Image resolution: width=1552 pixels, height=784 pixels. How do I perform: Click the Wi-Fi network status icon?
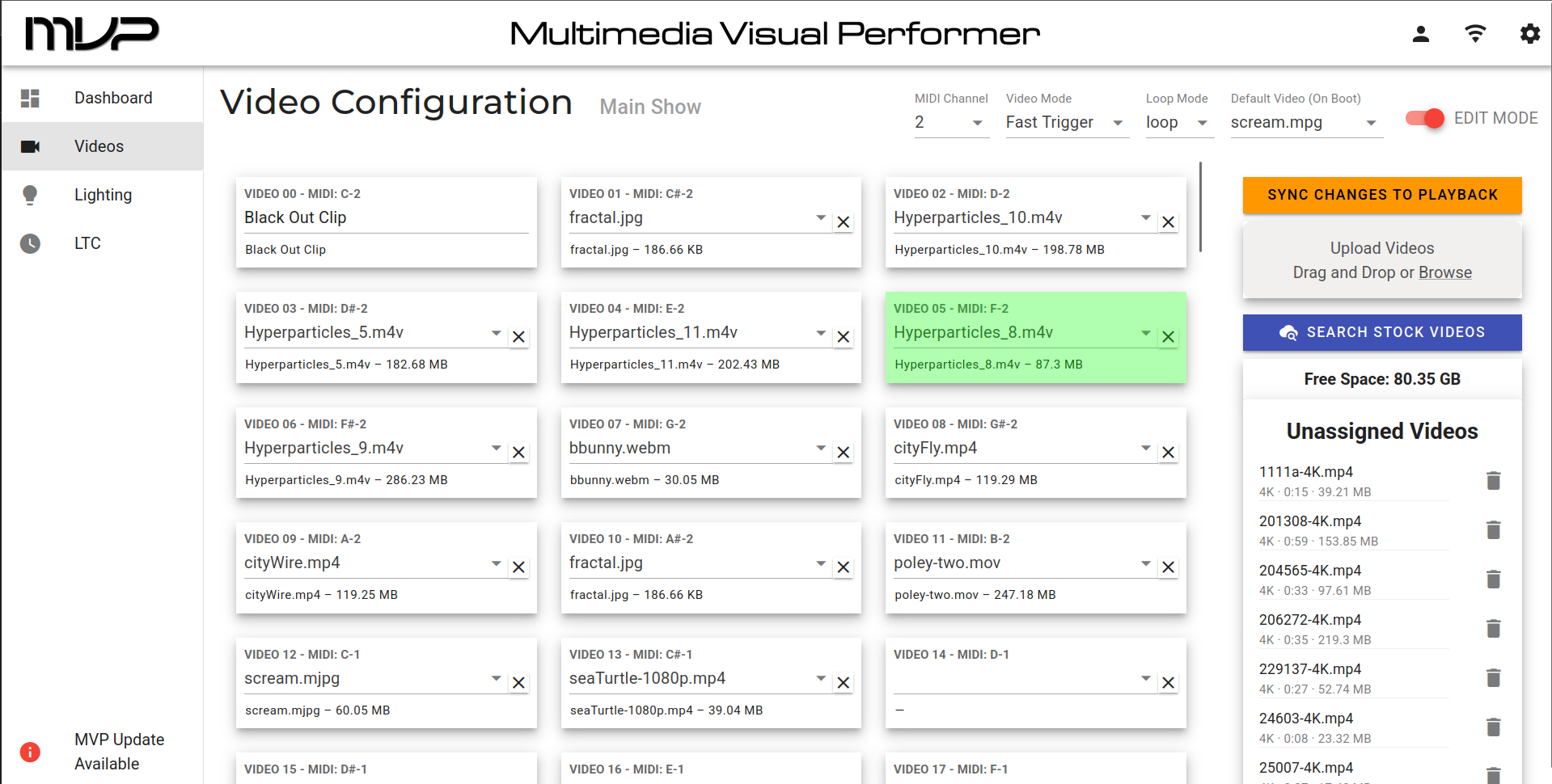point(1475,33)
